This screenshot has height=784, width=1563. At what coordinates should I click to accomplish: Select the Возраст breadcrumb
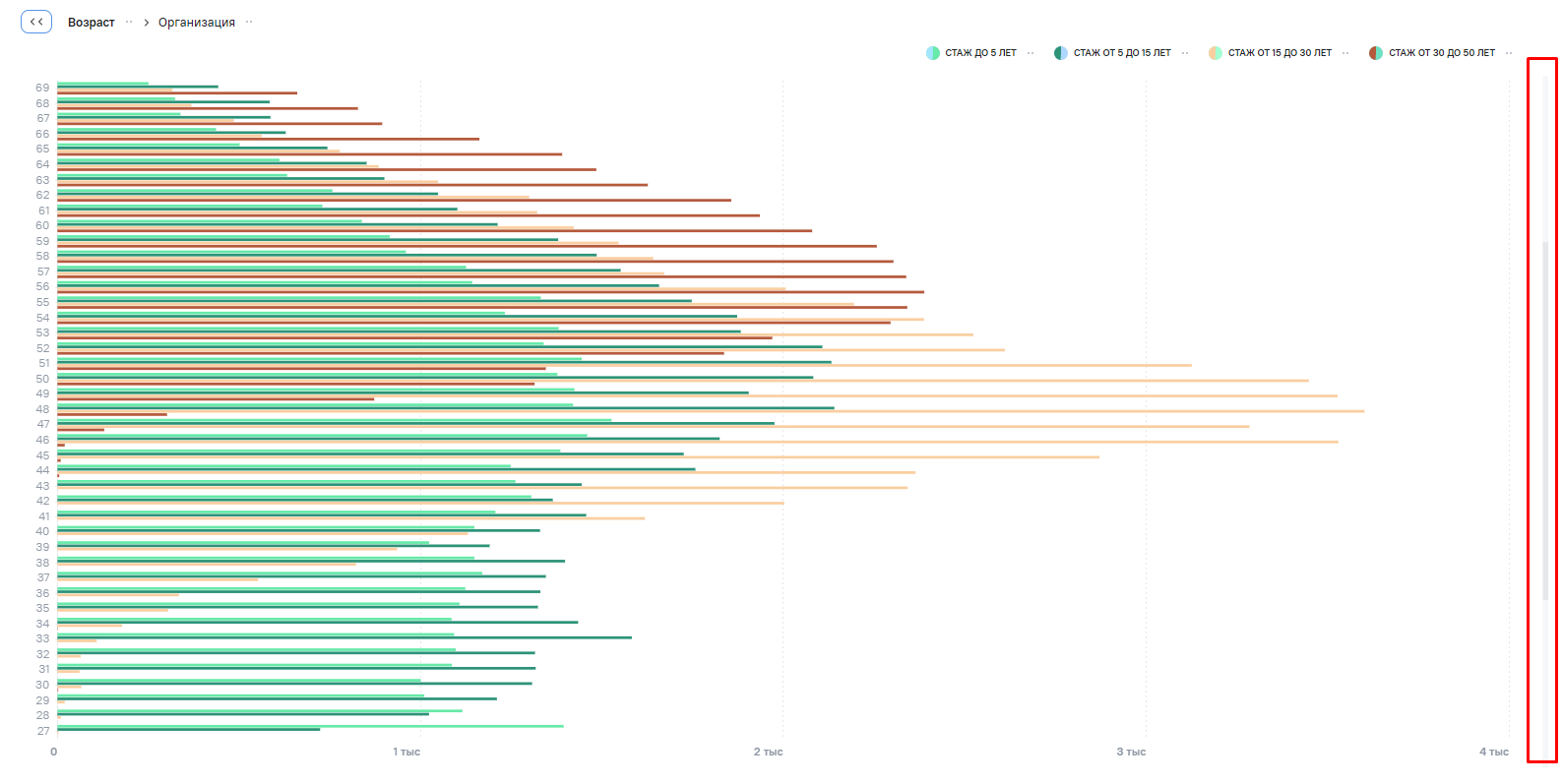click(92, 23)
